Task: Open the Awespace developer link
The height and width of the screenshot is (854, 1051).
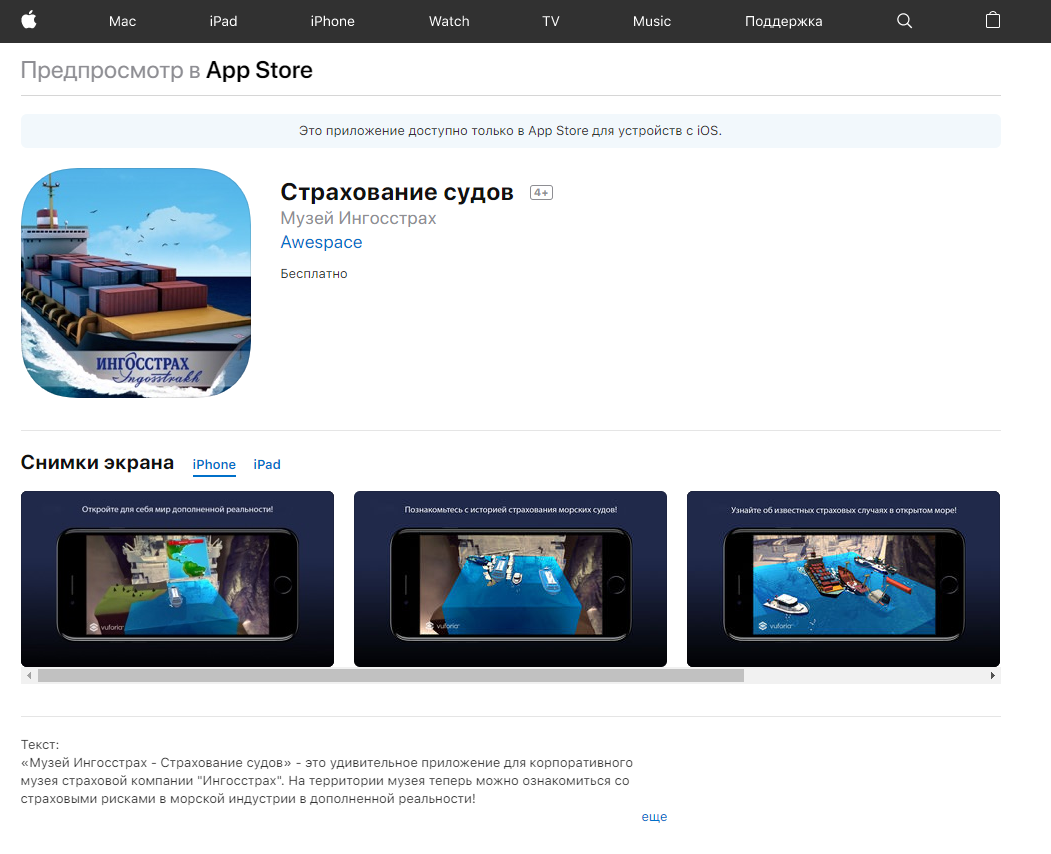Action: [321, 243]
